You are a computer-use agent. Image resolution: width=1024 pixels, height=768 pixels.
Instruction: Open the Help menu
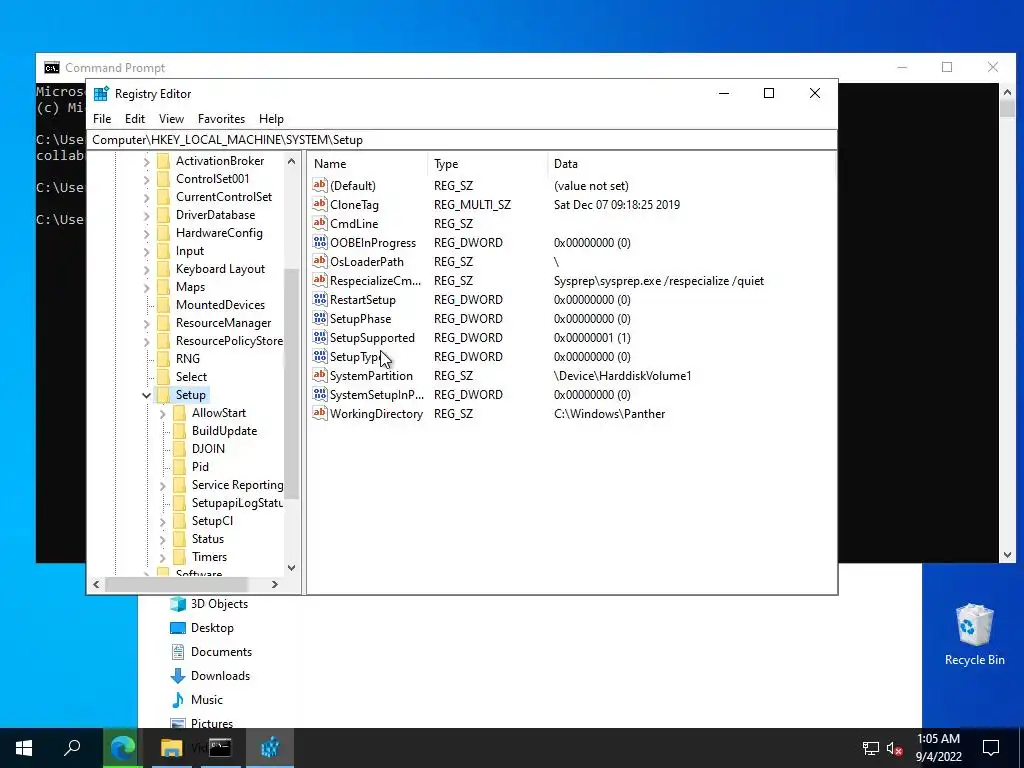coord(271,119)
